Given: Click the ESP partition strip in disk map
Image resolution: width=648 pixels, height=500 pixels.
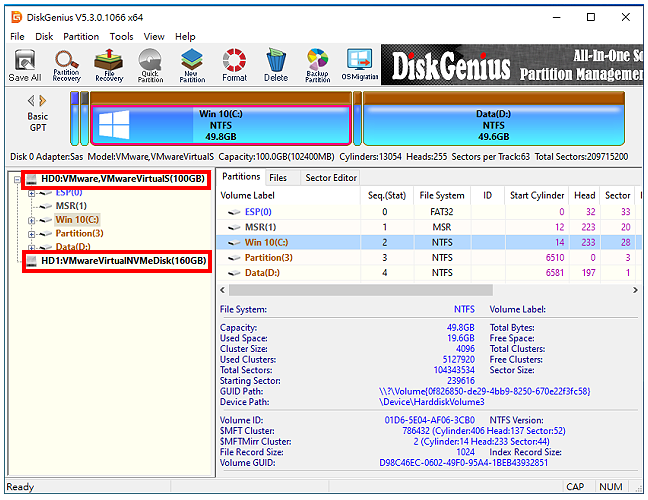Looking at the screenshot, I should point(74,119).
